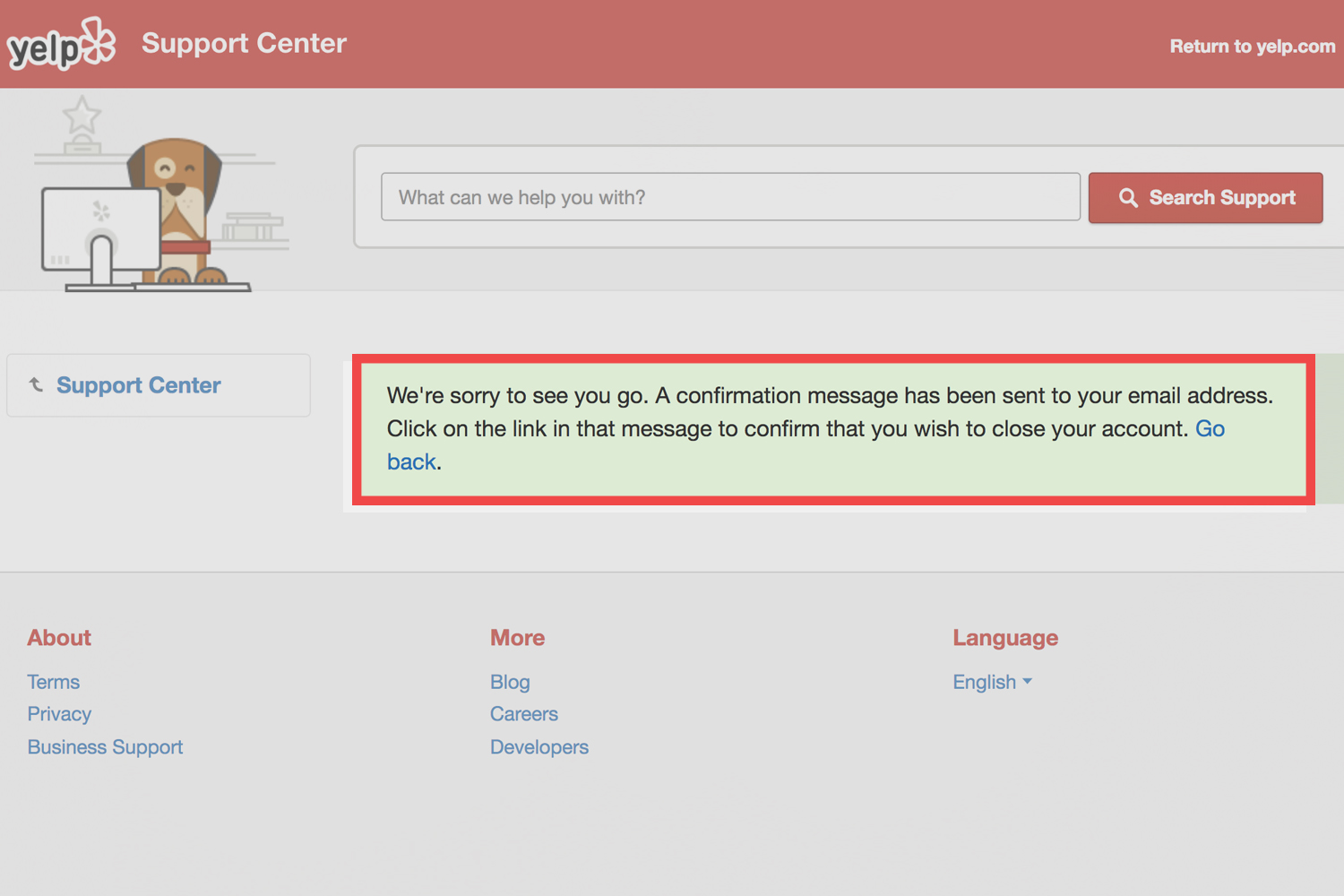View the Privacy policy link
The image size is (1344, 896).
[59, 714]
